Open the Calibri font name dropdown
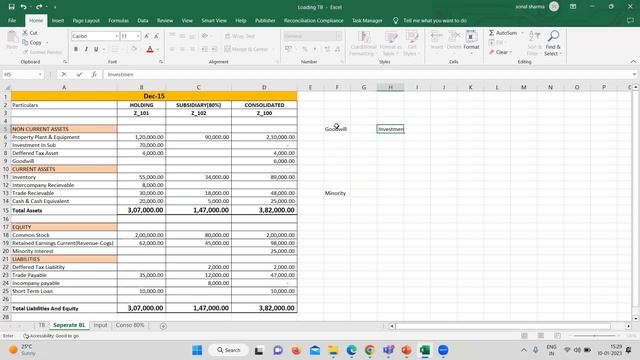Viewport: 640px width, 360px height. tap(116, 36)
